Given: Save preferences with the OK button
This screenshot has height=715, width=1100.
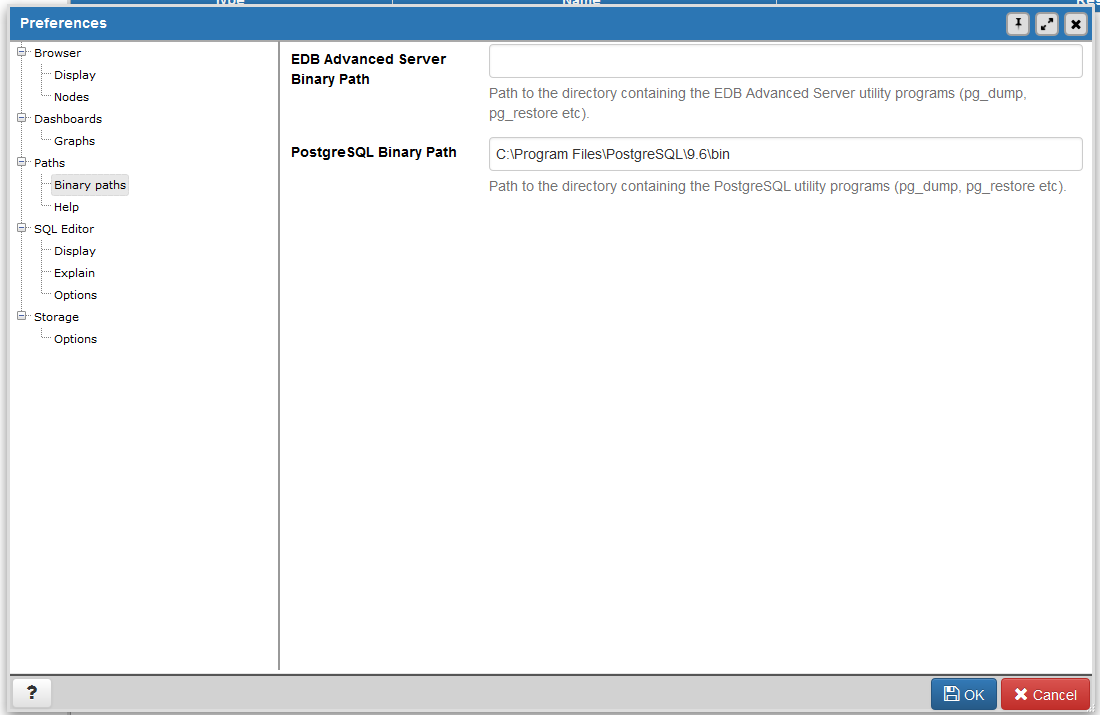Looking at the screenshot, I should coord(963,695).
